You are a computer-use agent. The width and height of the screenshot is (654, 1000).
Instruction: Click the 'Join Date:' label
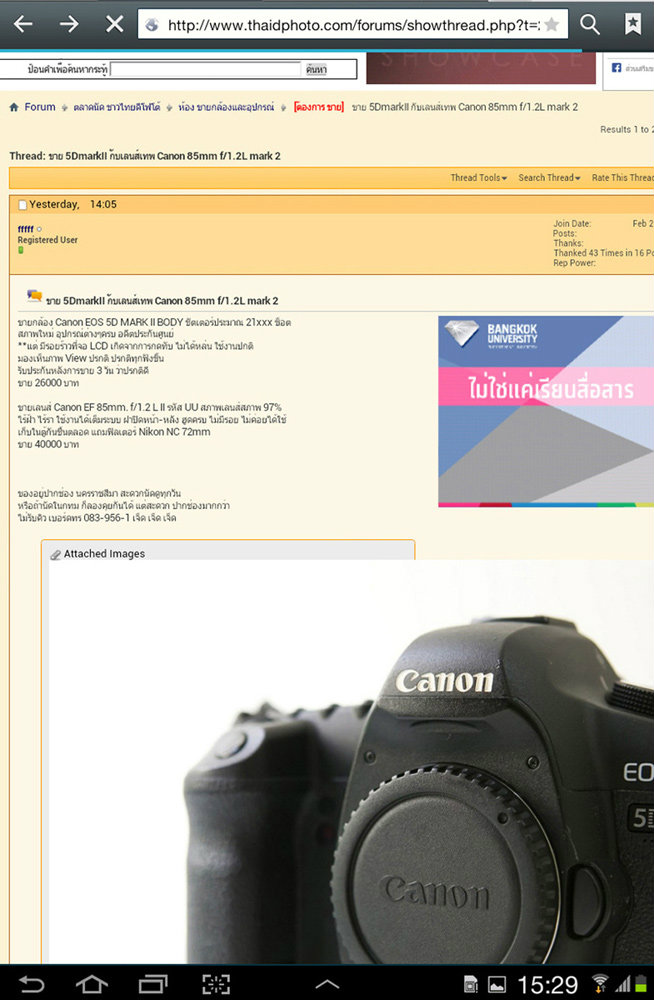click(x=572, y=224)
